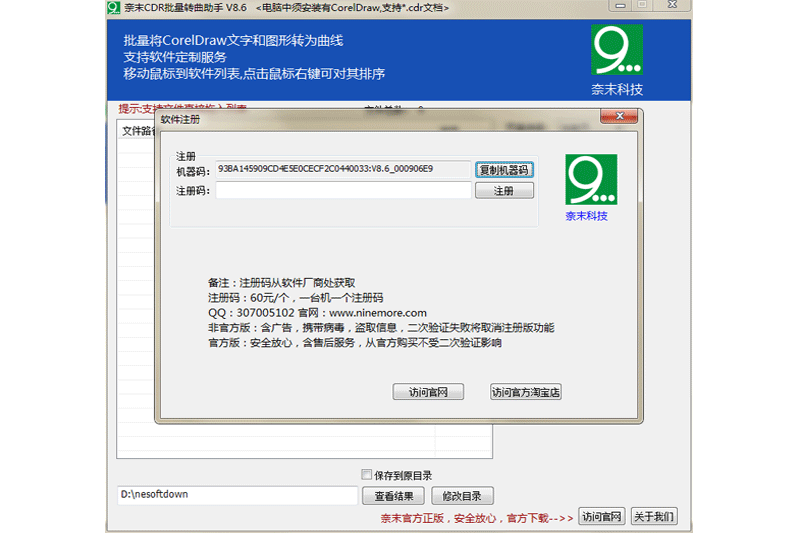Click the green logo inside the registration dialog
This screenshot has height=533, width=800.
coord(591,180)
